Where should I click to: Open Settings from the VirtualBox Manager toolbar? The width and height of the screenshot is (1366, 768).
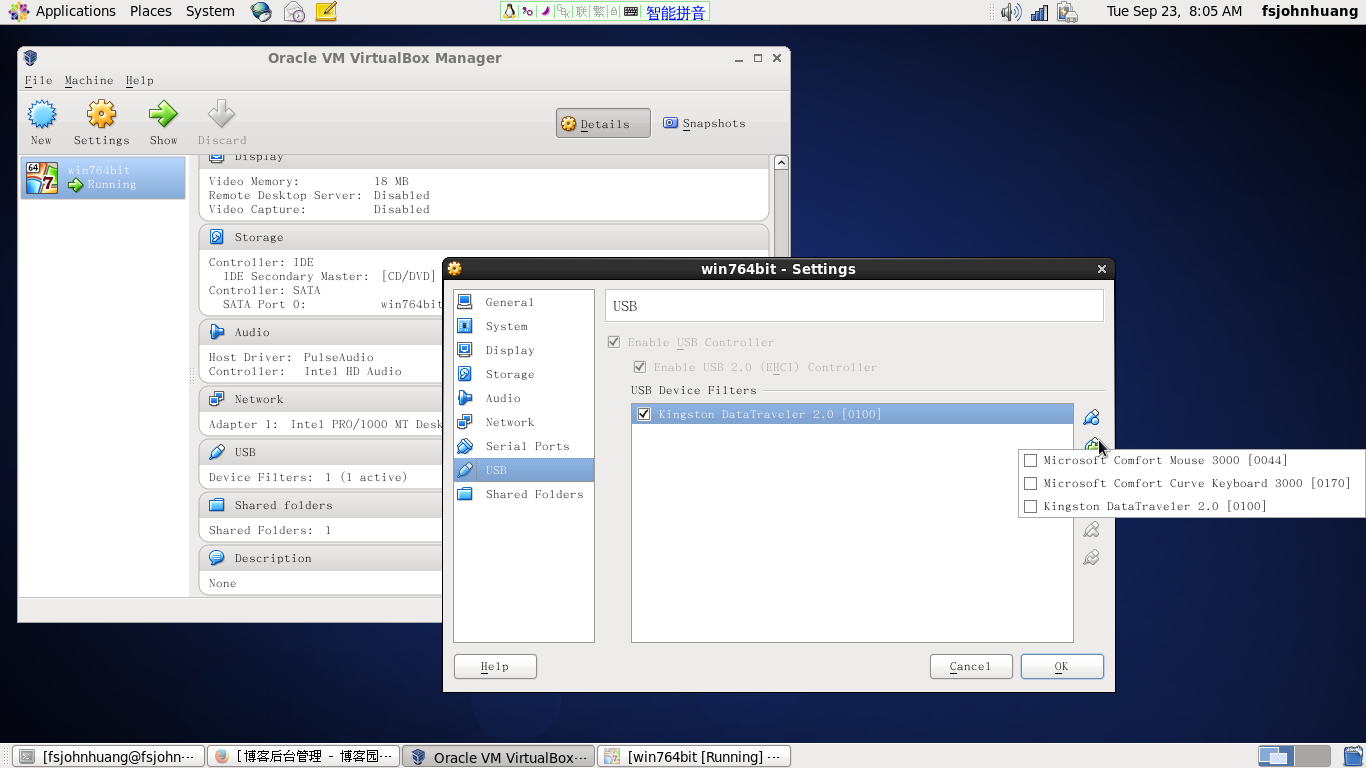[101, 123]
